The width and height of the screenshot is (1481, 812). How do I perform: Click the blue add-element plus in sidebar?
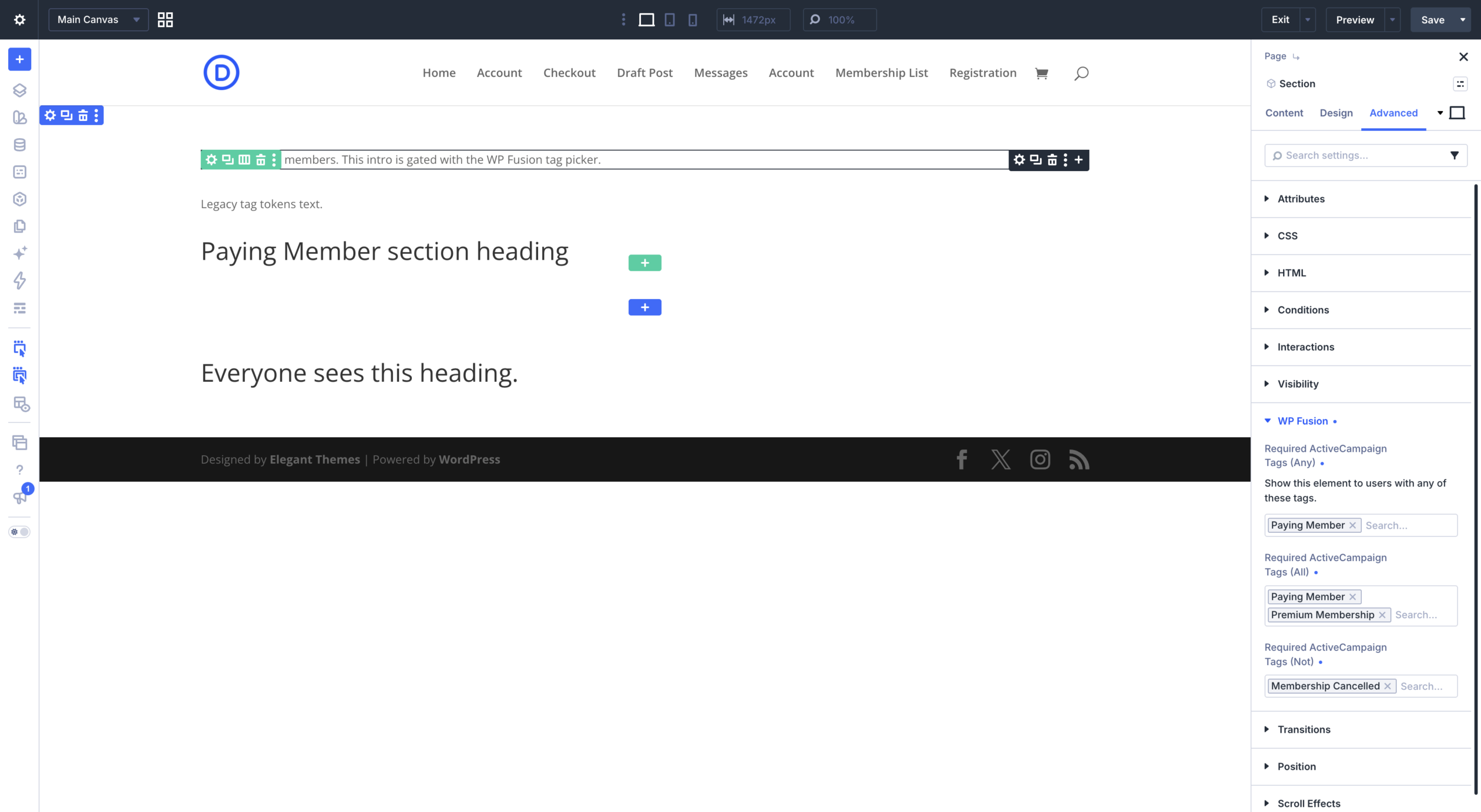pos(20,59)
